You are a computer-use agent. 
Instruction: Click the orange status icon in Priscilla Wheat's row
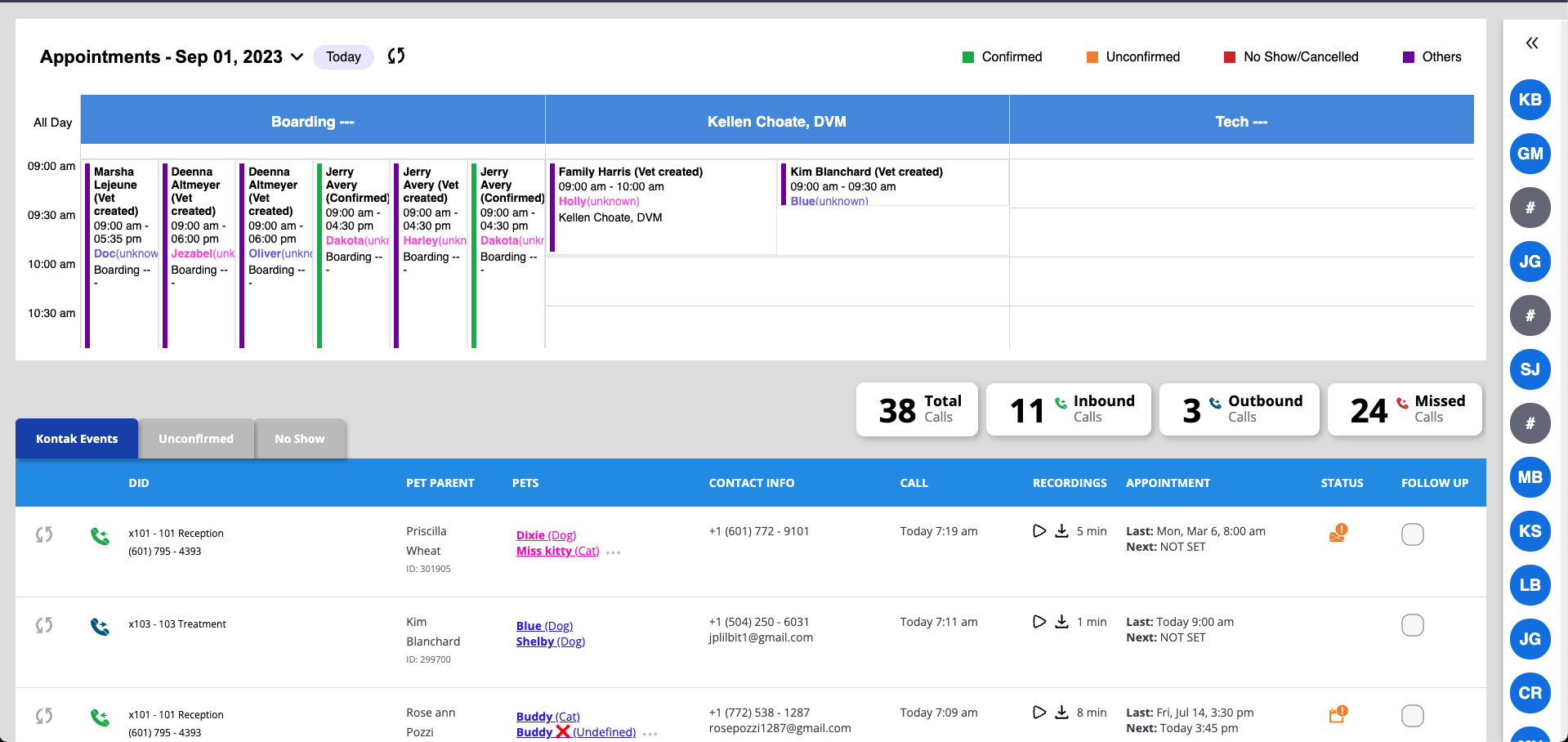[1338, 534]
